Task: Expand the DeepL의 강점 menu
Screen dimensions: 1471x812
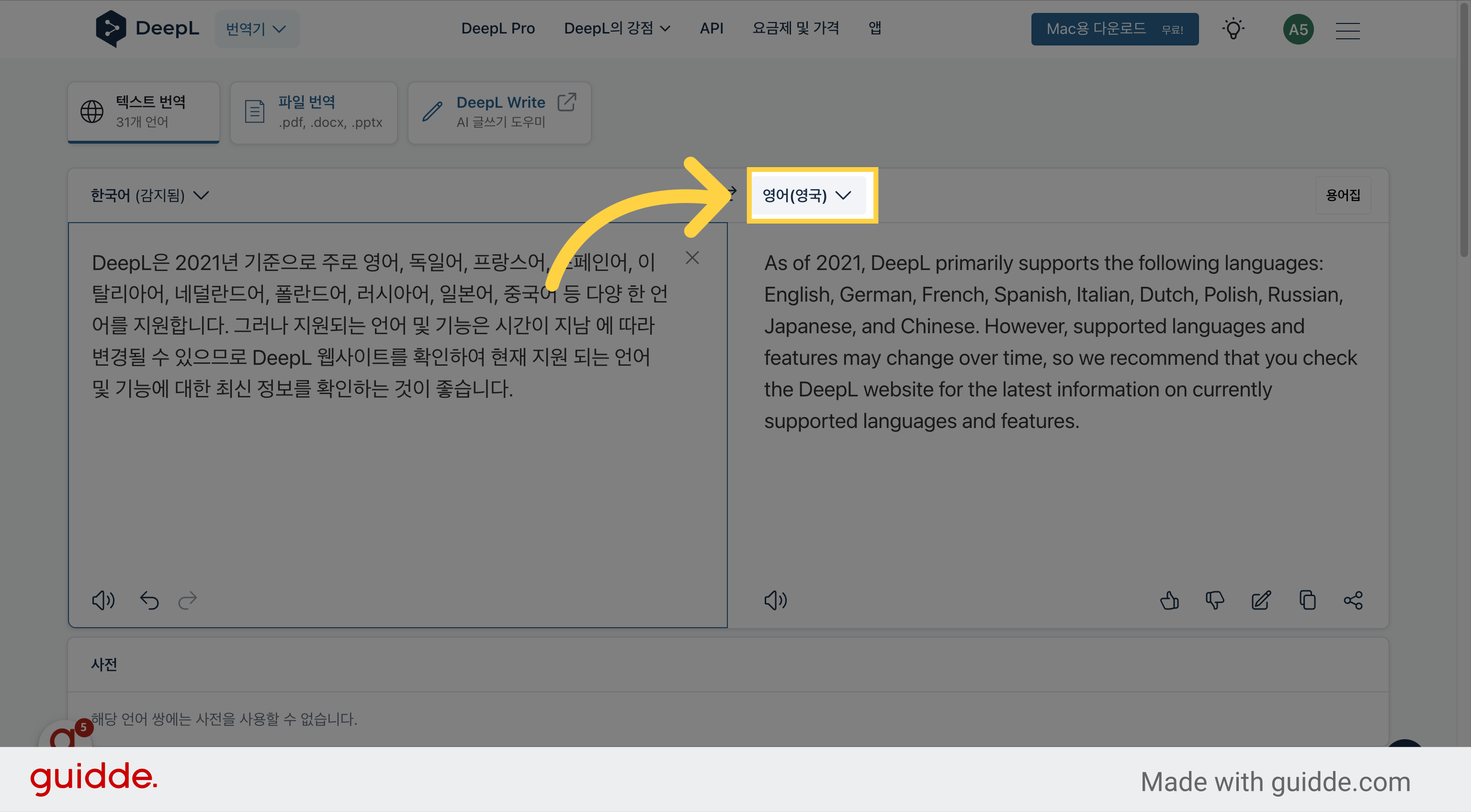Action: tap(617, 29)
